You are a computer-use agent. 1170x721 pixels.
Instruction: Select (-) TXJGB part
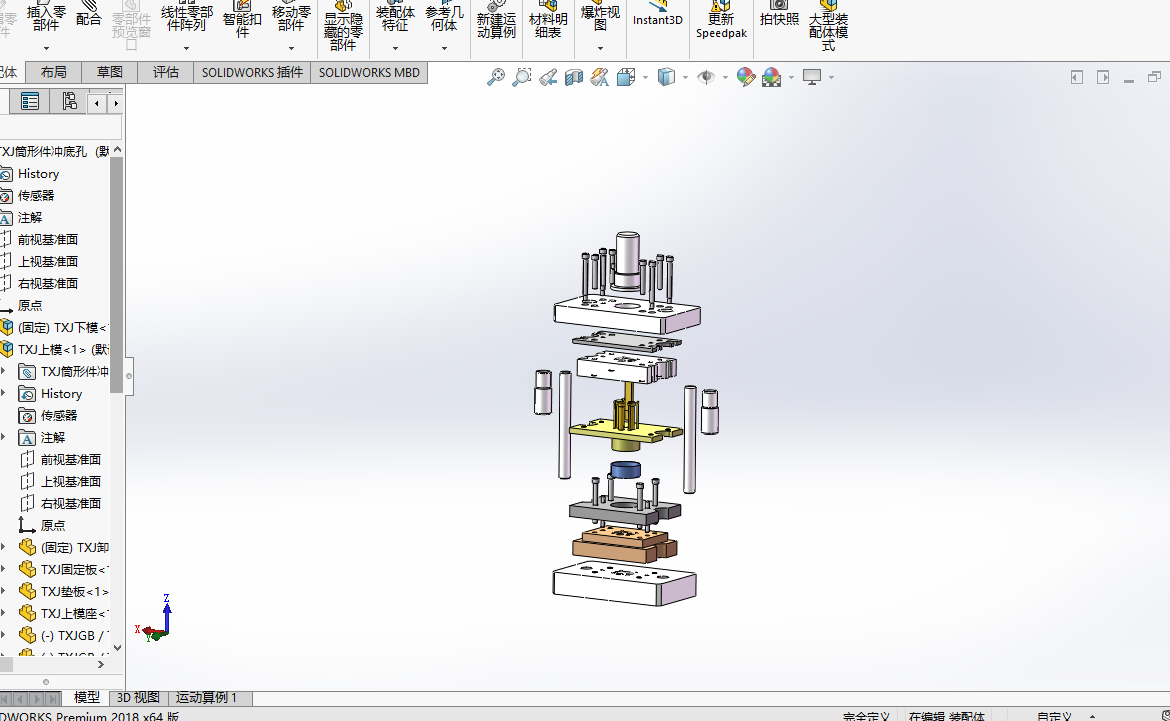pyautogui.click(x=74, y=635)
